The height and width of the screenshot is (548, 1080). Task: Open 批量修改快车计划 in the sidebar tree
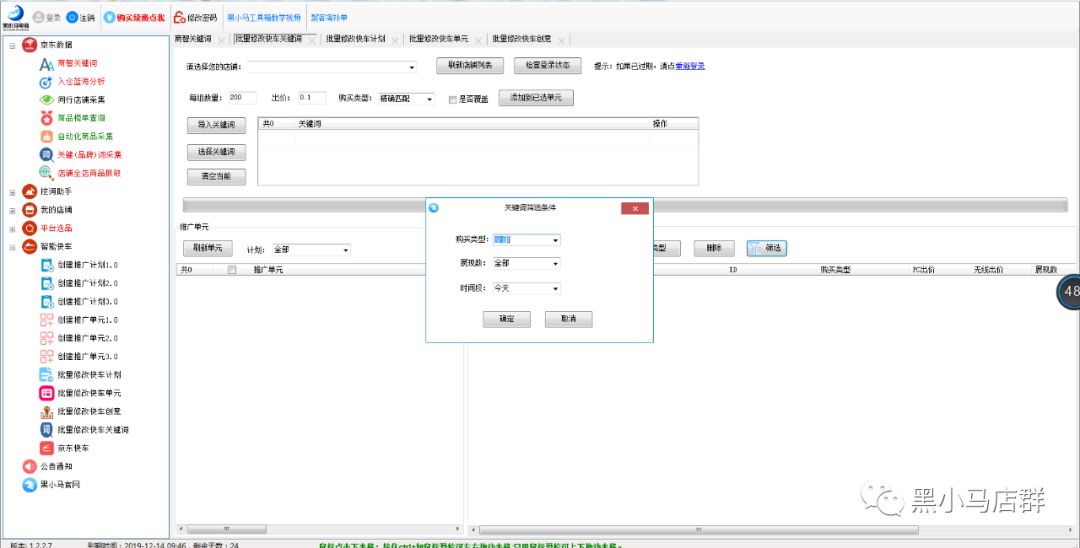point(90,375)
